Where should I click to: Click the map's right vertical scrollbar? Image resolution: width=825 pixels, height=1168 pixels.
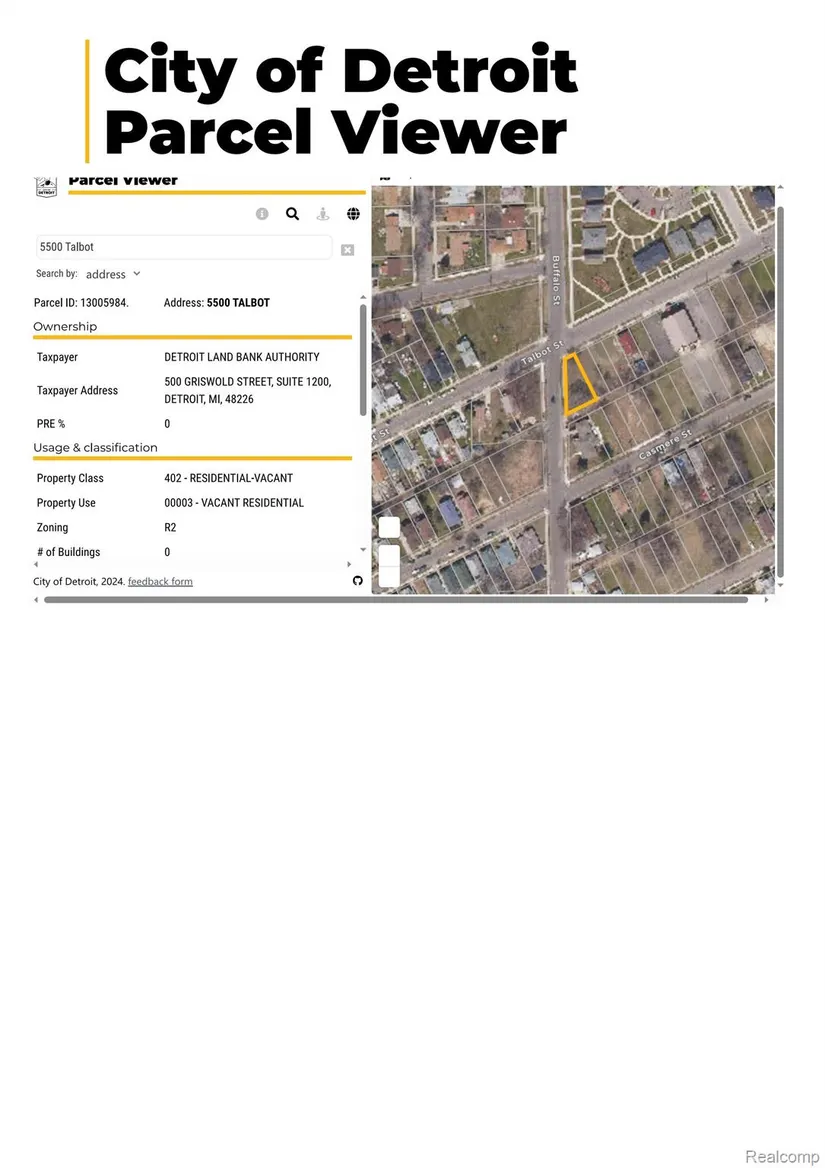coord(781,390)
